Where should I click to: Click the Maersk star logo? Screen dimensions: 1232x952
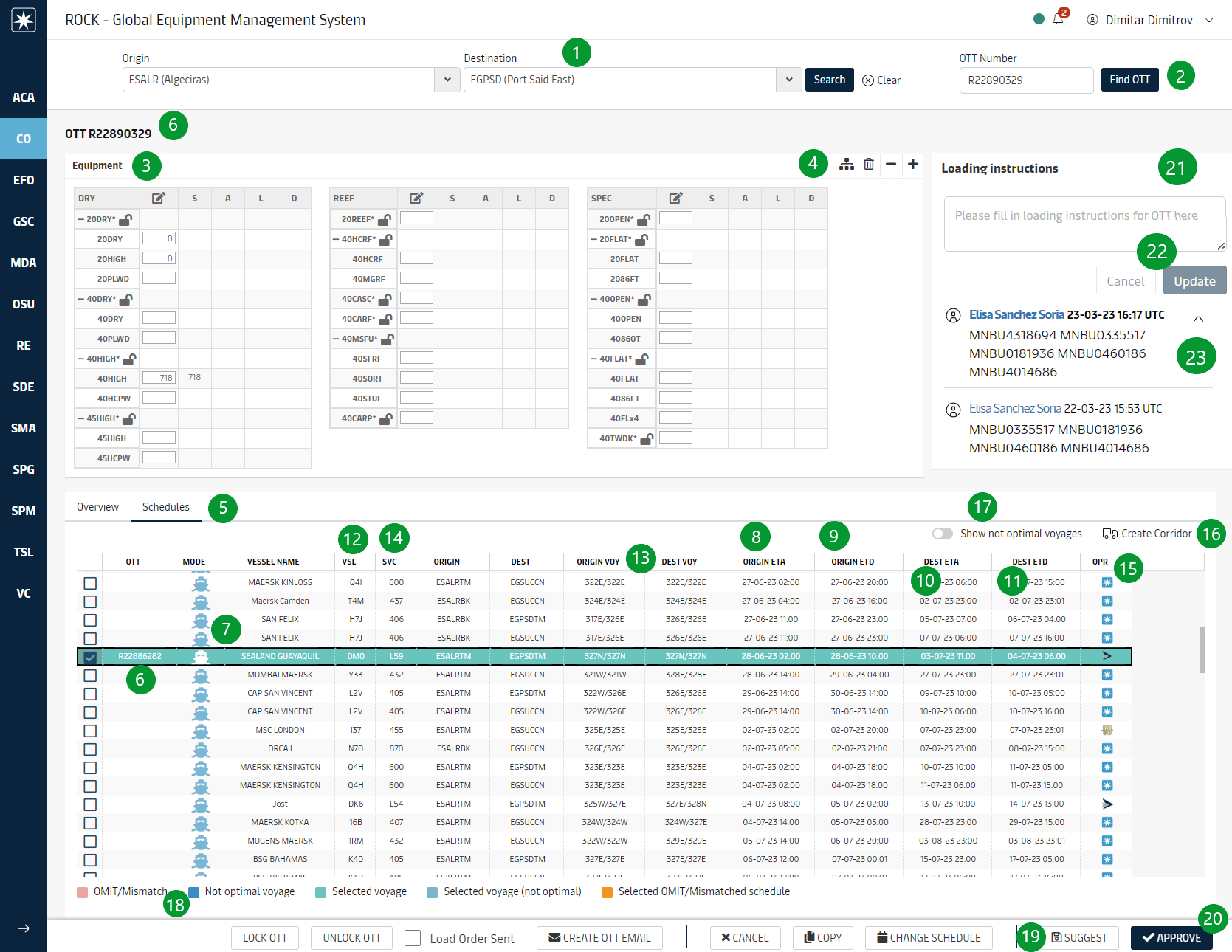click(x=24, y=20)
